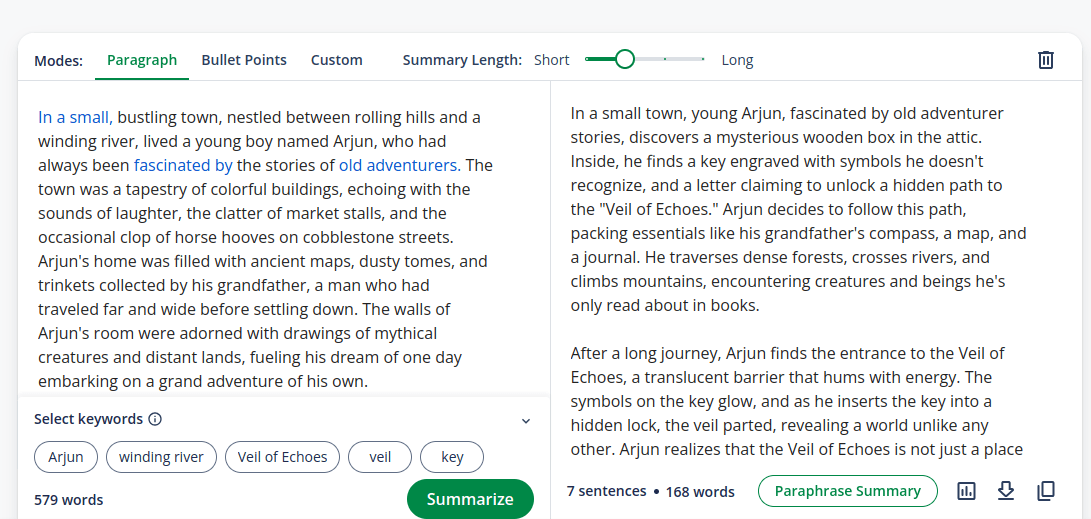Image resolution: width=1091 pixels, height=519 pixels.
Task: Switch to Paragraph mode tab
Action: 142,60
